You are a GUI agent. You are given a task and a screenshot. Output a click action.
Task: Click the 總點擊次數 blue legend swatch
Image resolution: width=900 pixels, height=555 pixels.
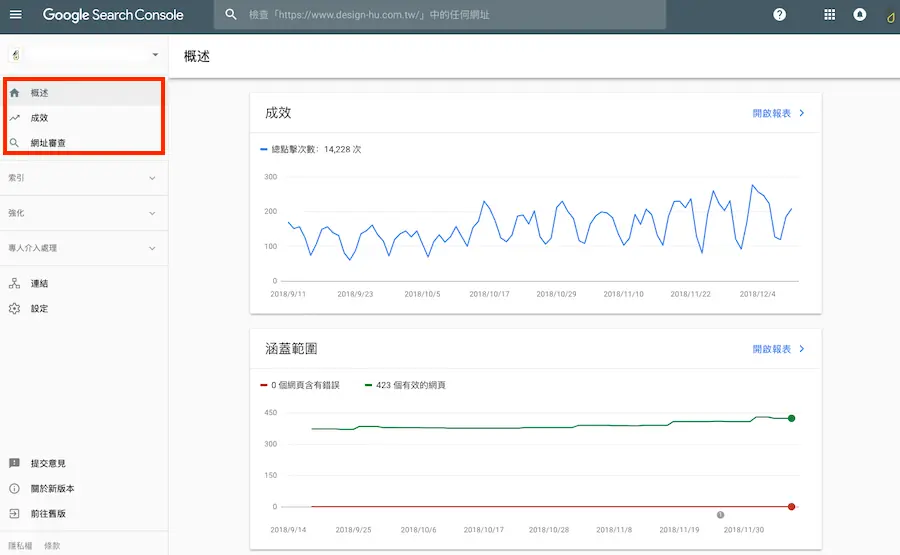point(264,149)
